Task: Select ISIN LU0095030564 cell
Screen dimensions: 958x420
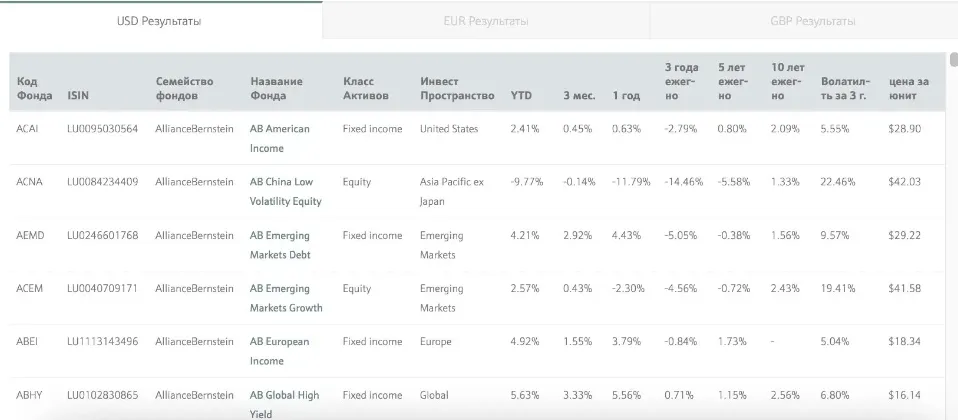Action: pos(103,129)
